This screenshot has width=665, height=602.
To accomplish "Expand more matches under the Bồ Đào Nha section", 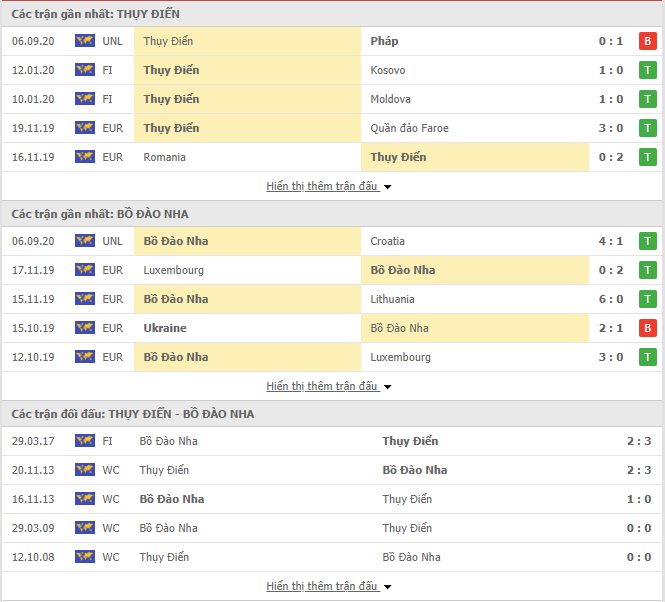I will click(x=329, y=386).
